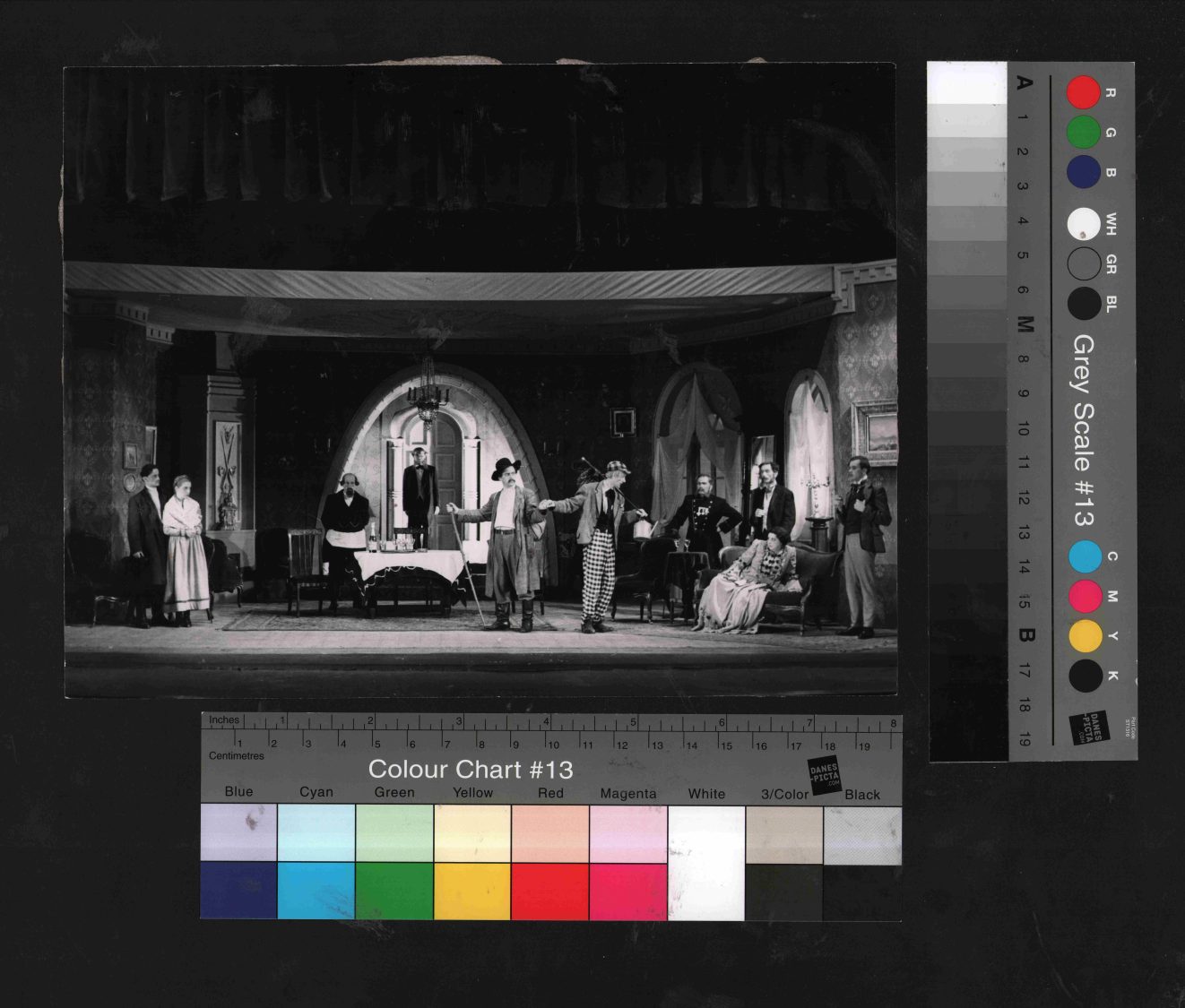Click the pale pink swatch under Magenta label
Viewport: 1185px width, 1008px height.
628,833
